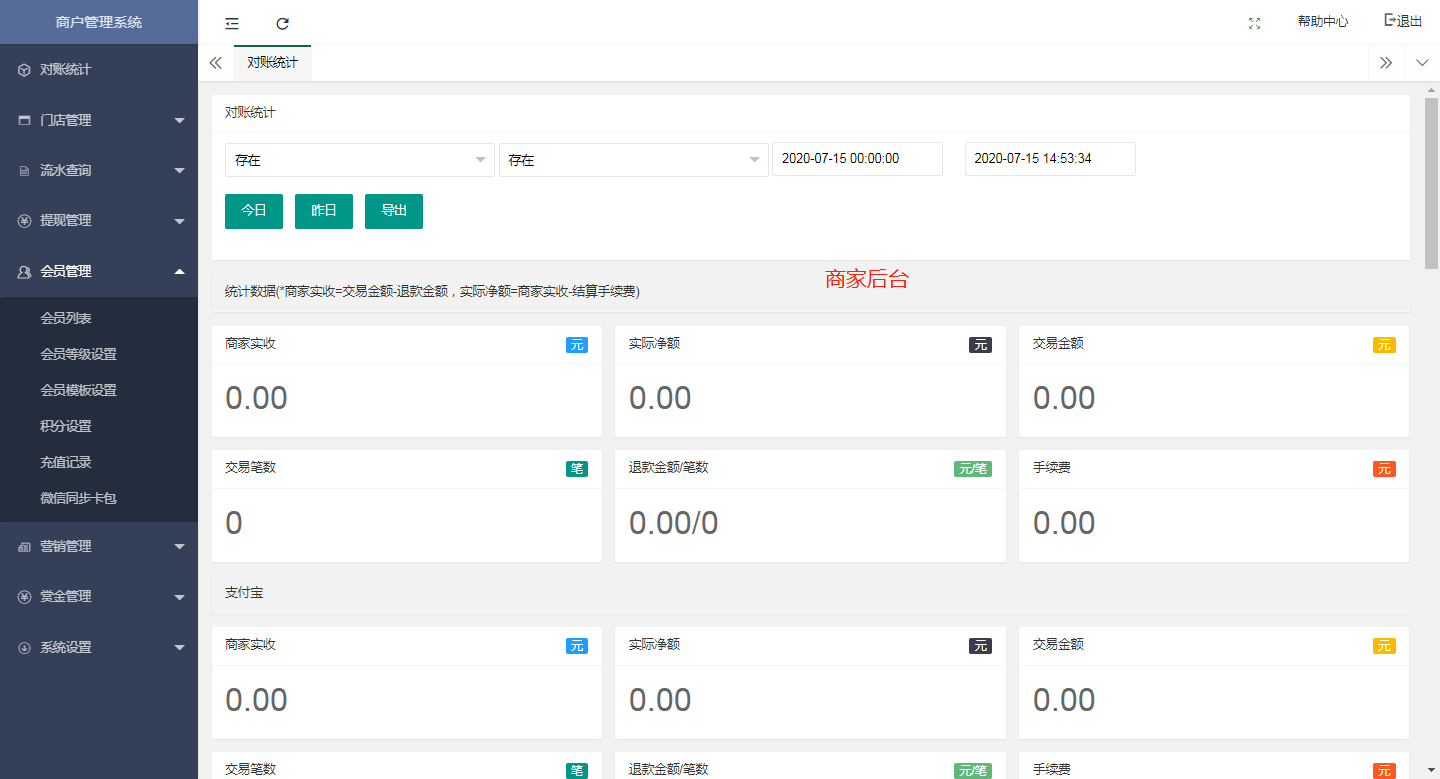Toggle the sidebar collapse icon
Viewport: 1440px width, 779px height.
pos(232,23)
